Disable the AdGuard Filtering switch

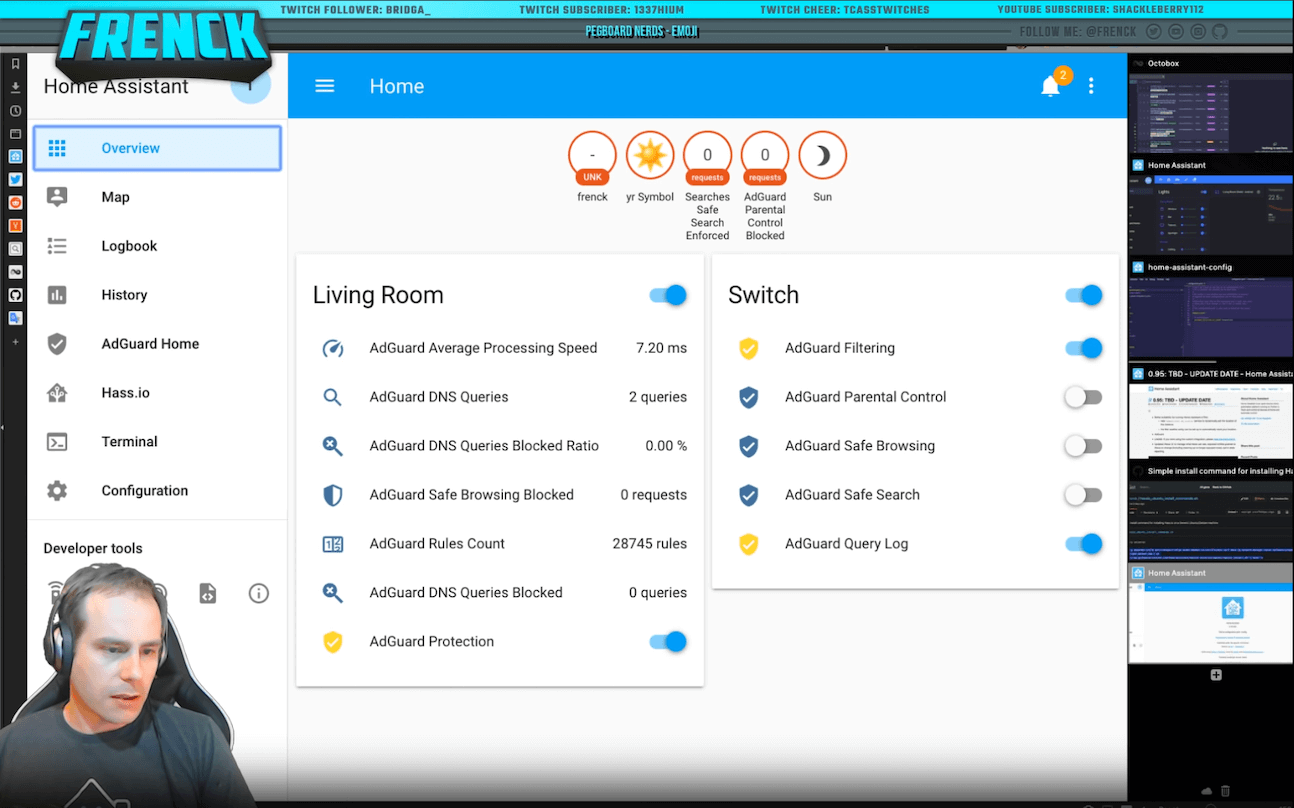(1083, 348)
